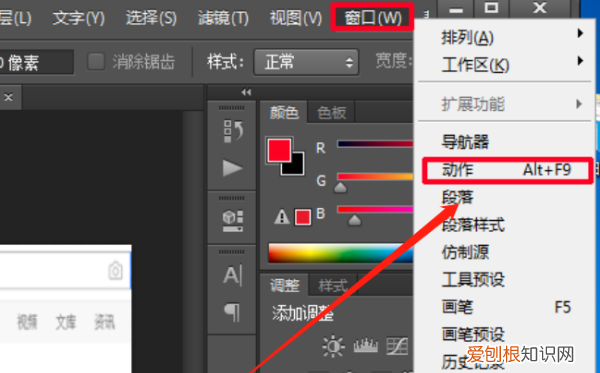This screenshot has height=373, width=600.
Task: Open the Character panel icon
Action: (x=233, y=275)
